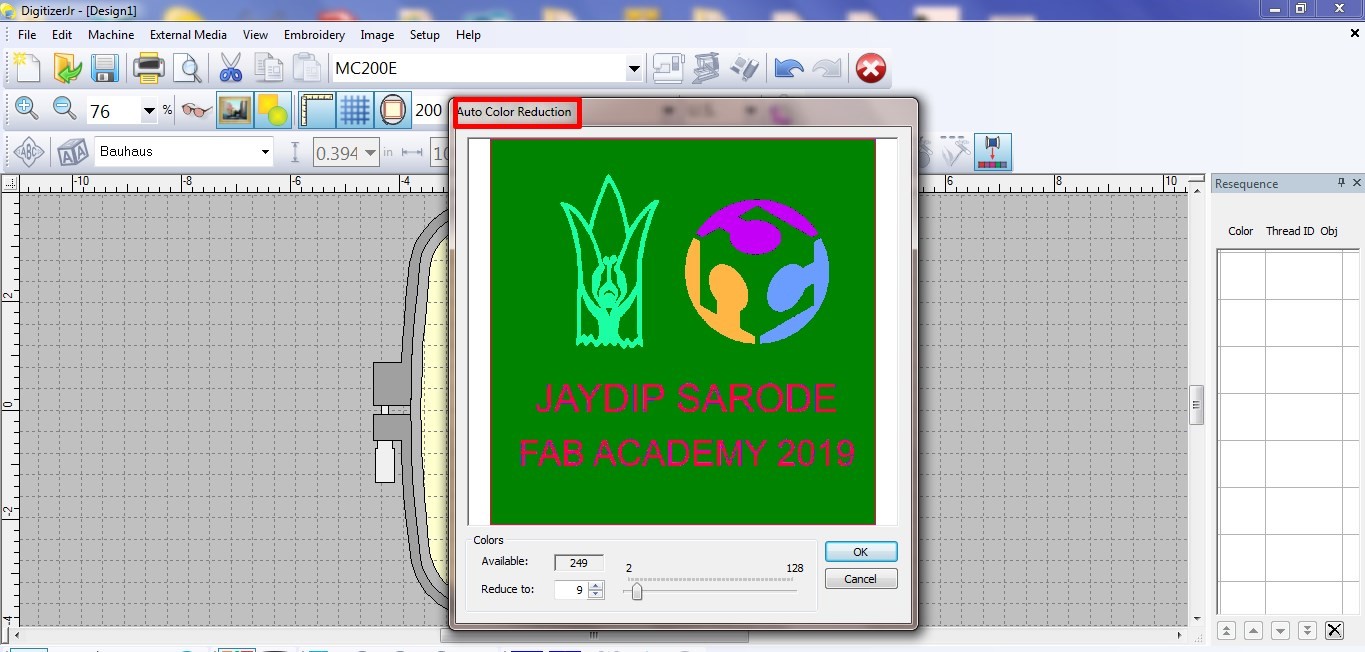Open the 0.394 letter height dropdown
Screen dimensions: 1365x652
click(x=371, y=153)
